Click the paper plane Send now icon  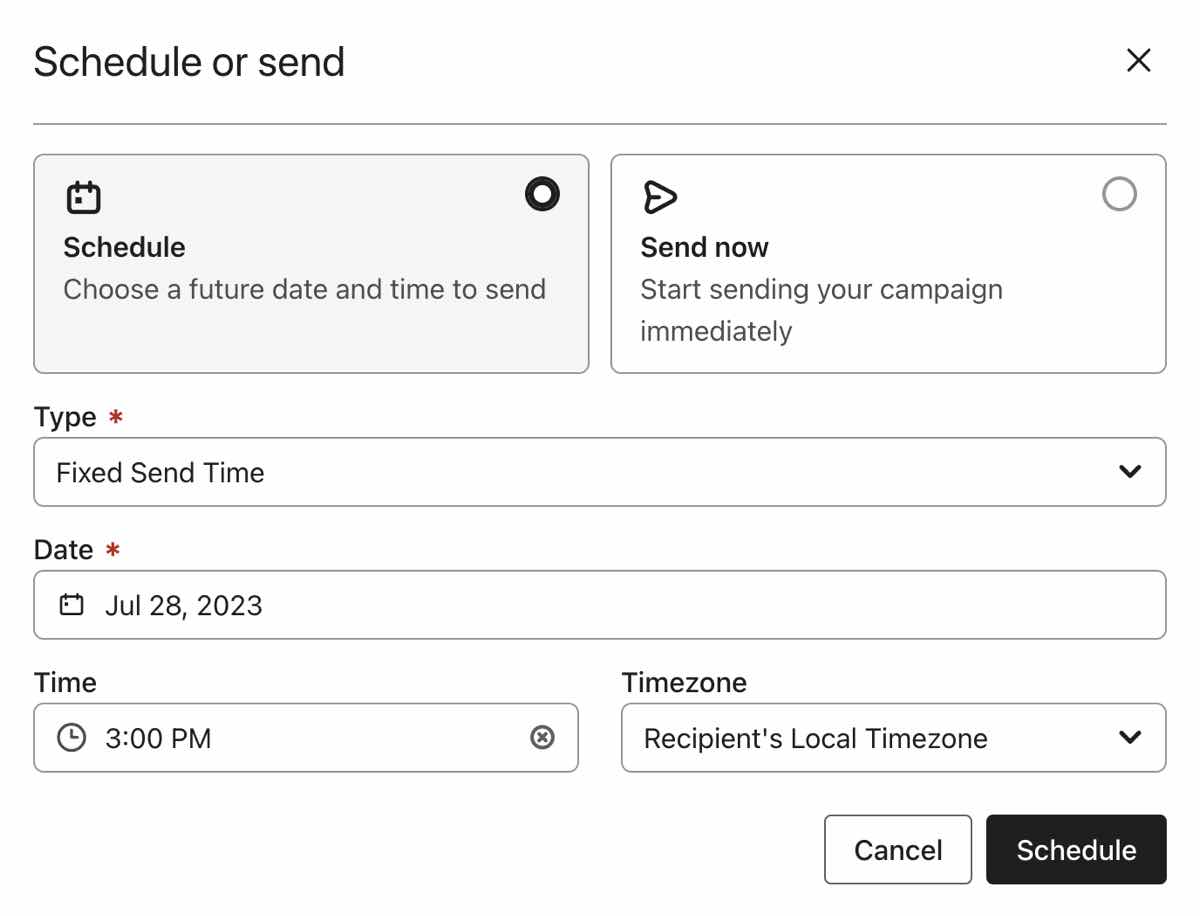[x=660, y=197]
